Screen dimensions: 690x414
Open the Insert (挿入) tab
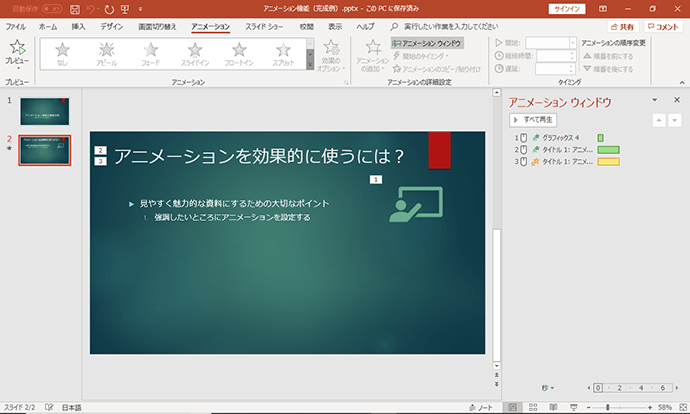click(78, 26)
